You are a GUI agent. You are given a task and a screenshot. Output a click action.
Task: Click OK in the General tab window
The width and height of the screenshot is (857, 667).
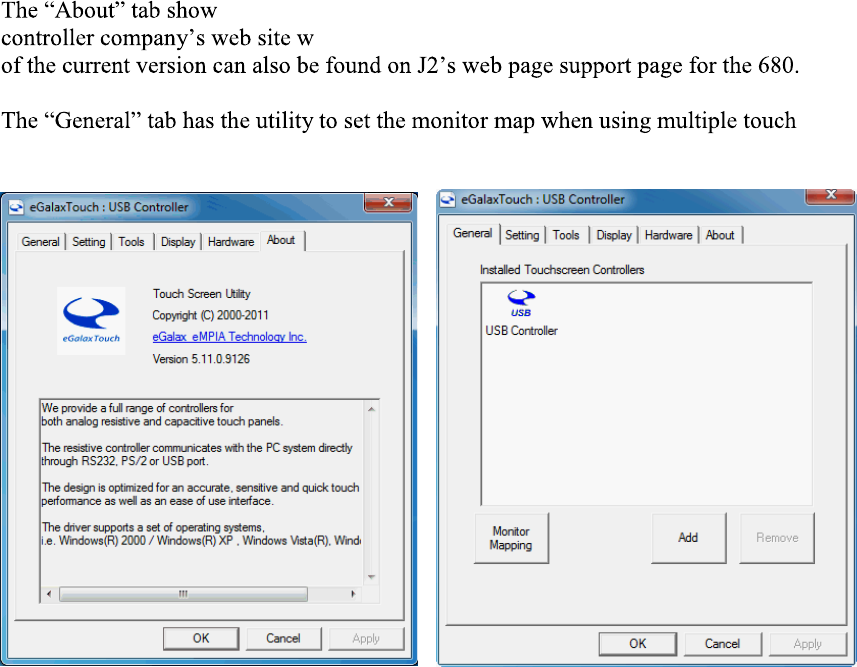tap(638, 644)
